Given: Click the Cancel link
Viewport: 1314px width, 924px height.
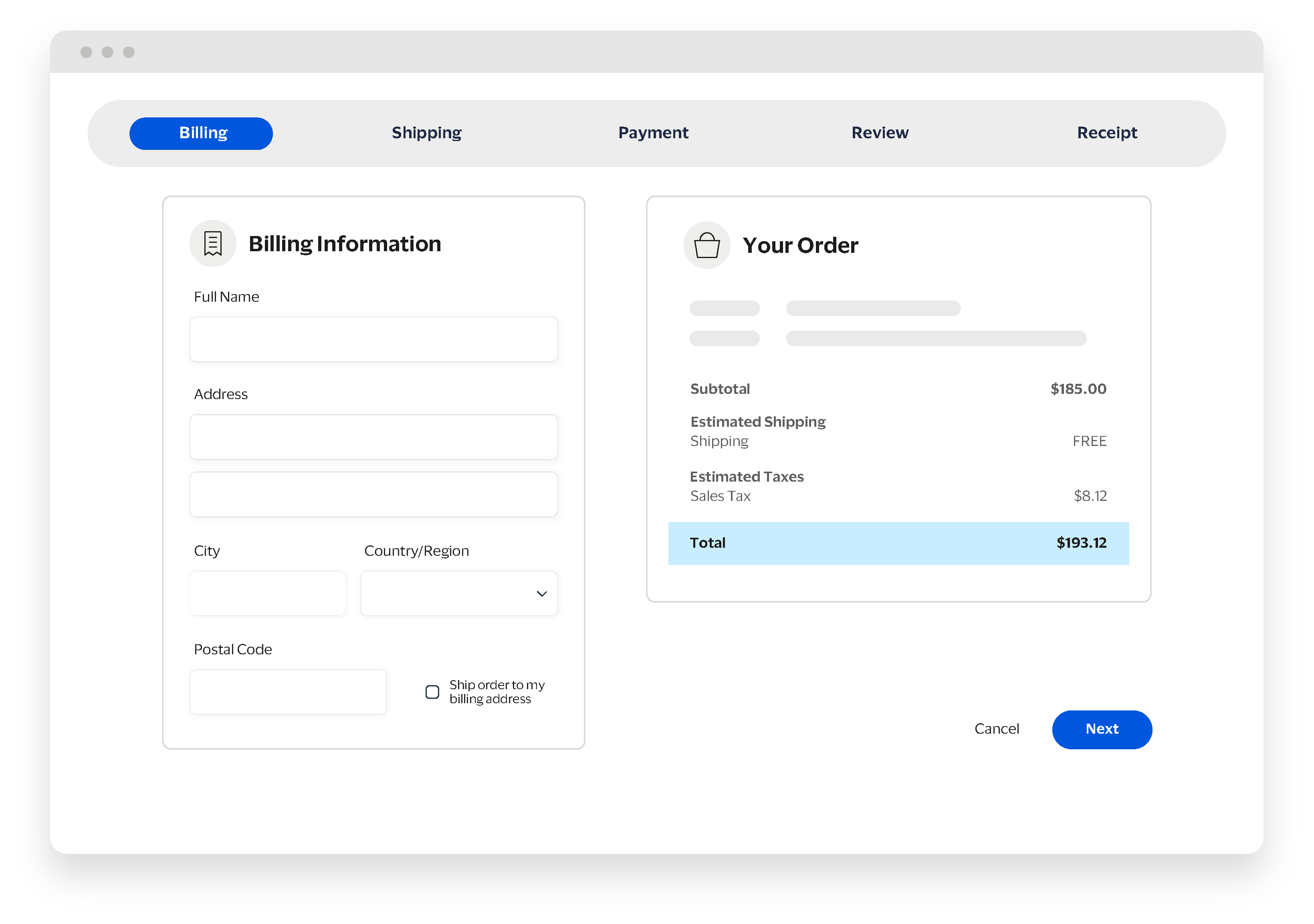Looking at the screenshot, I should [x=996, y=729].
